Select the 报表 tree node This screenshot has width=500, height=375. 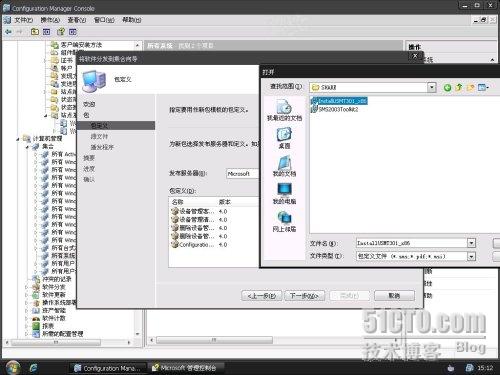[x=43, y=326]
